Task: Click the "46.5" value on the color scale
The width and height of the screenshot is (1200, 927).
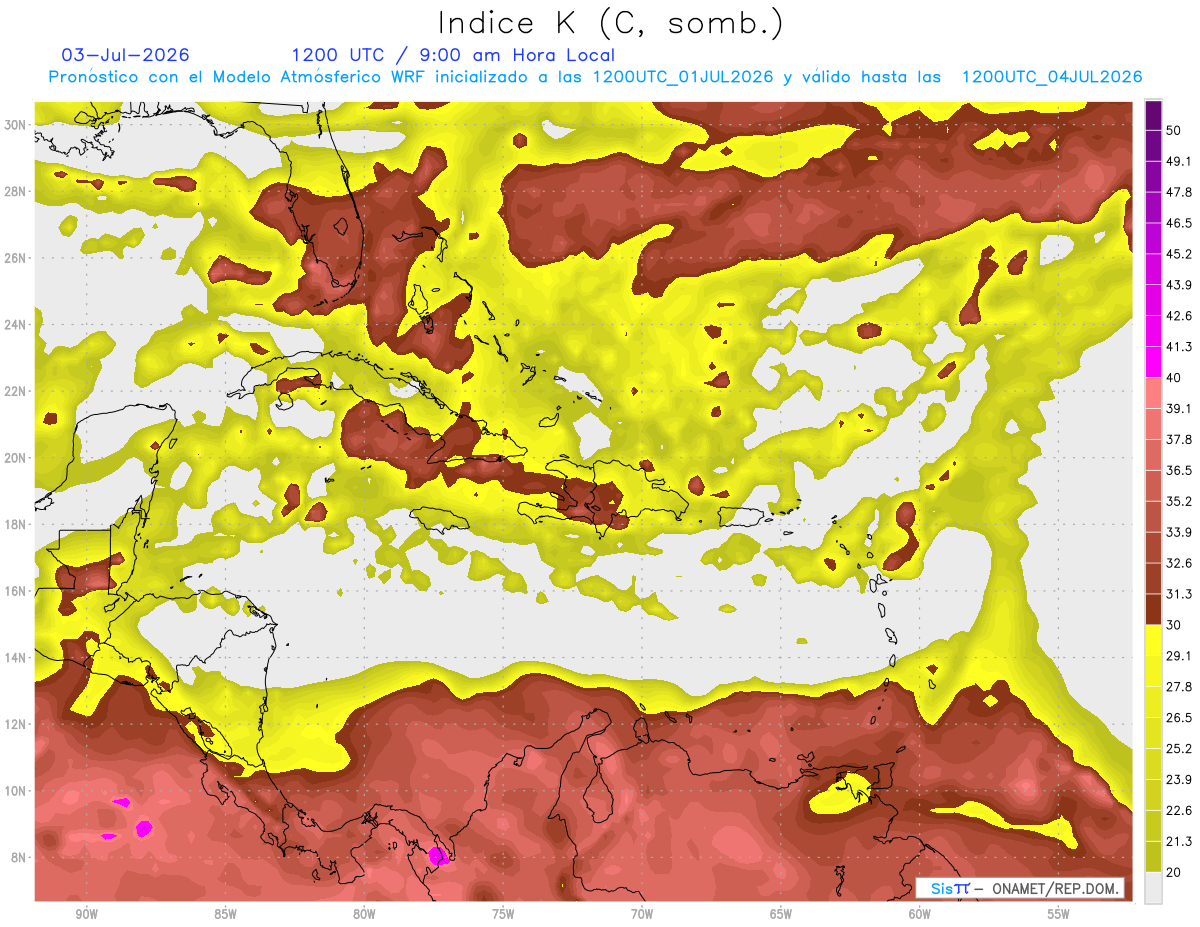Action: [x=1180, y=223]
